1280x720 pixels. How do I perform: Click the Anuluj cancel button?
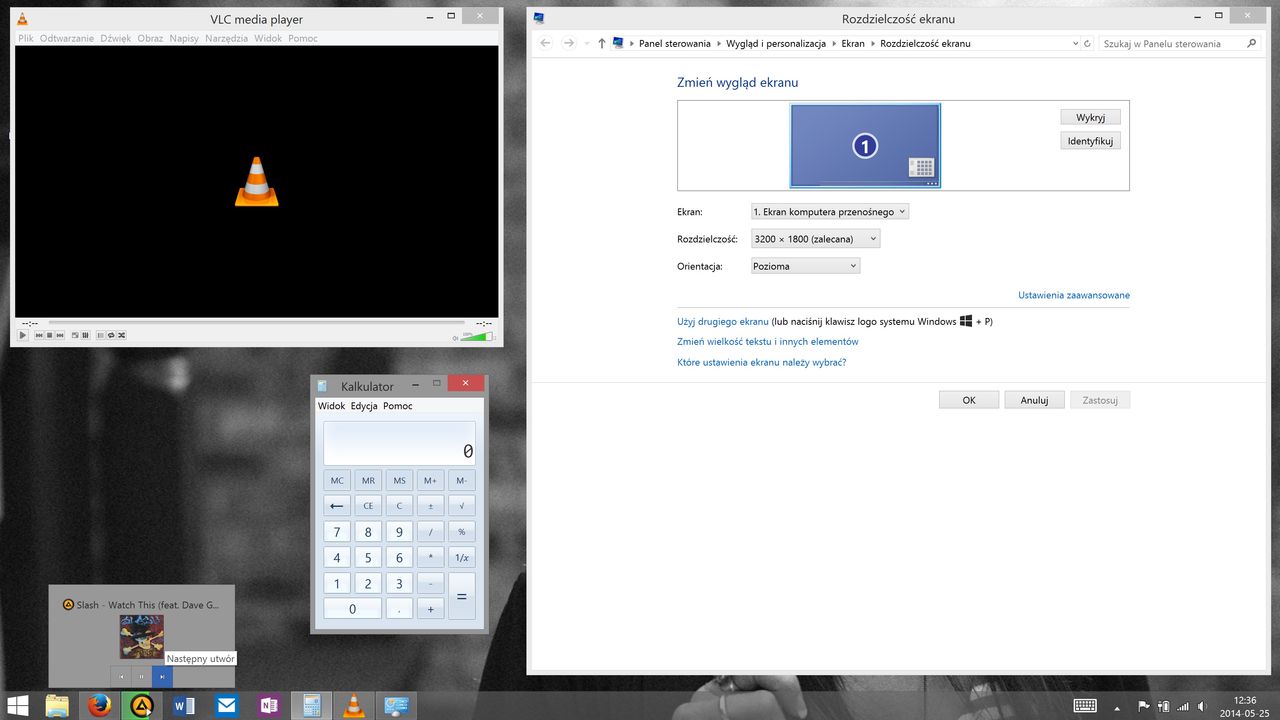coord(1034,400)
